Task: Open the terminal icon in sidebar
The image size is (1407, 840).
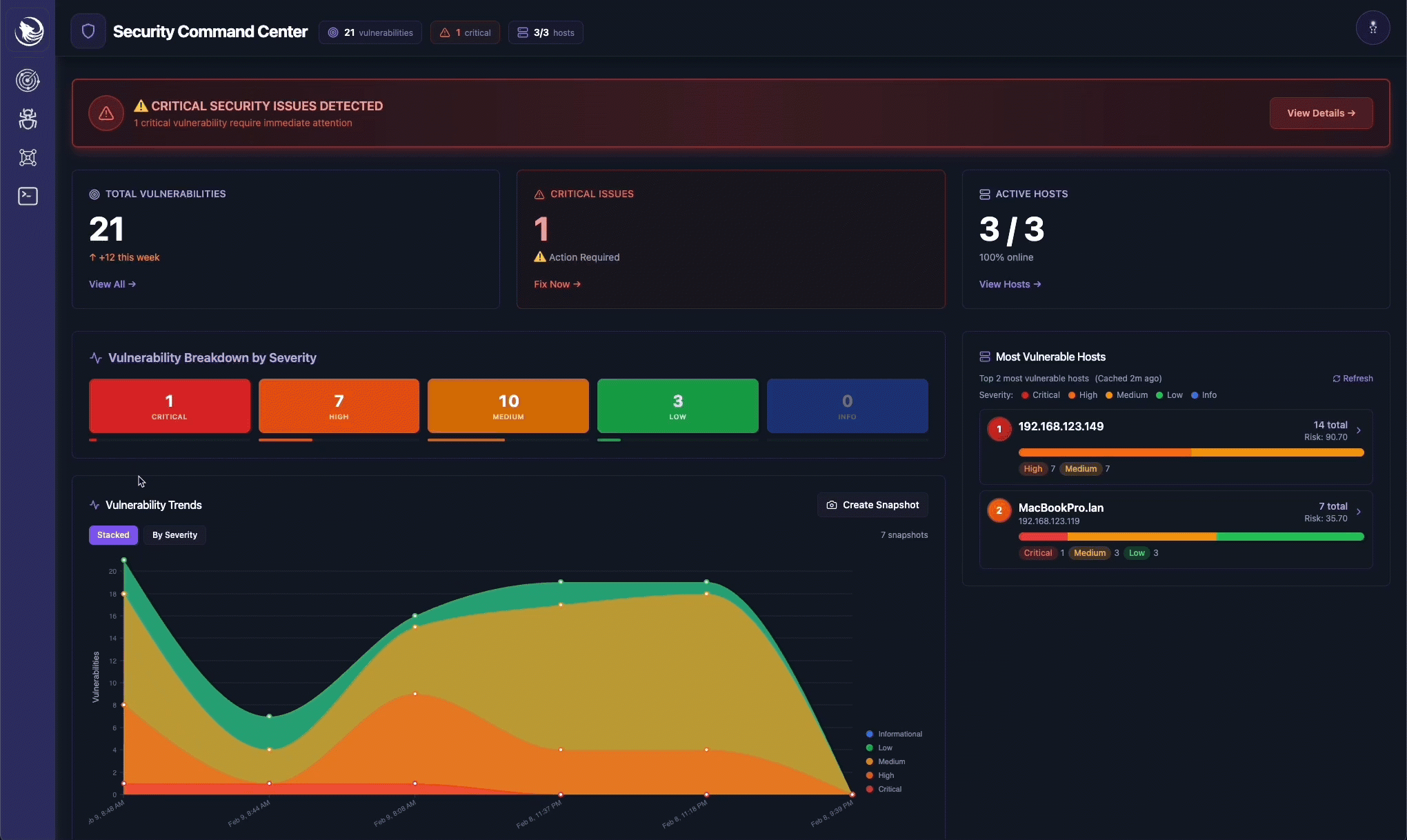Action: click(28, 197)
